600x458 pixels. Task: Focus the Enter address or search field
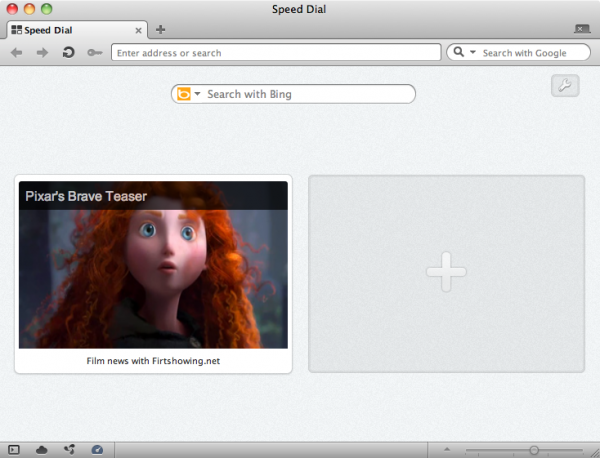tap(275, 52)
